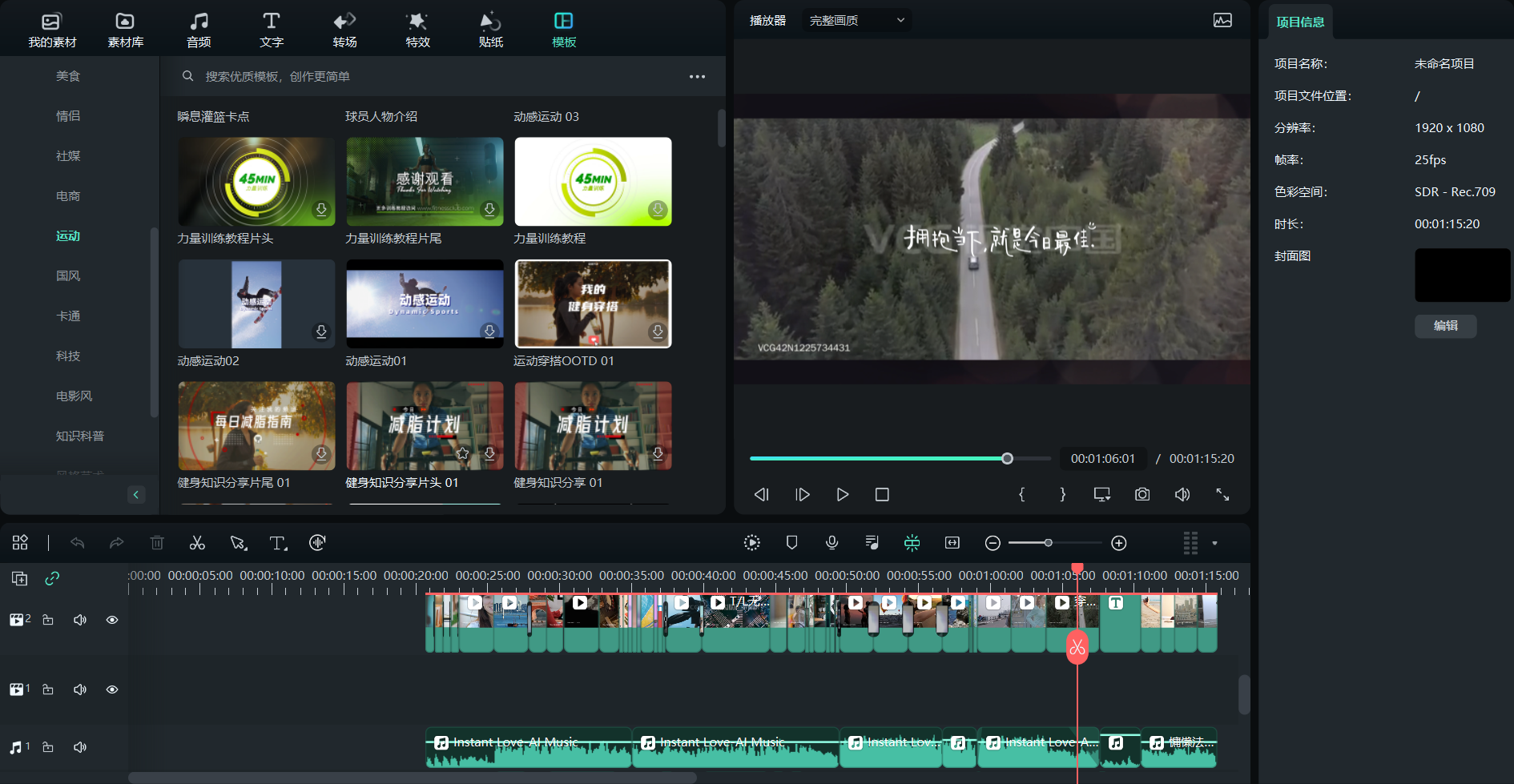Click the playback progress slider handle

click(x=1007, y=459)
